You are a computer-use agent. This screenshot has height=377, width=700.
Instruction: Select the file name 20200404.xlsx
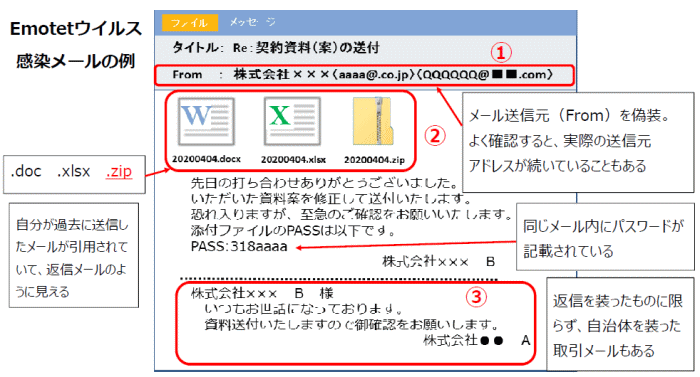[x=293, y=159]
